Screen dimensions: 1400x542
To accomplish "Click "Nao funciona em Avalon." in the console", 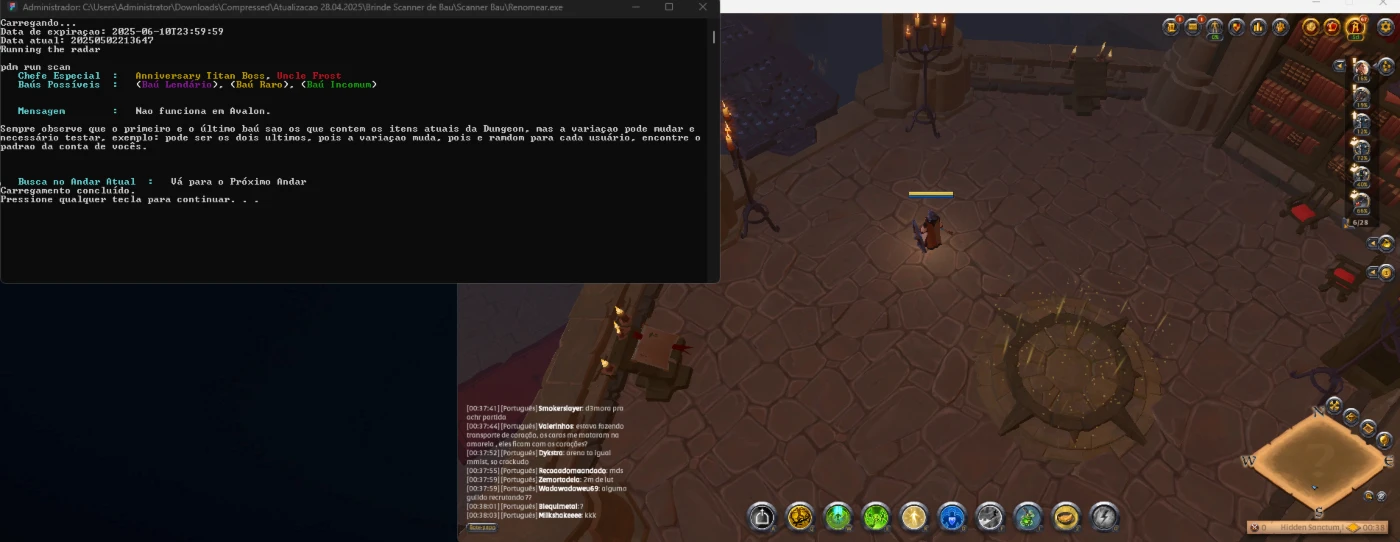I will [x=203, y=111].
